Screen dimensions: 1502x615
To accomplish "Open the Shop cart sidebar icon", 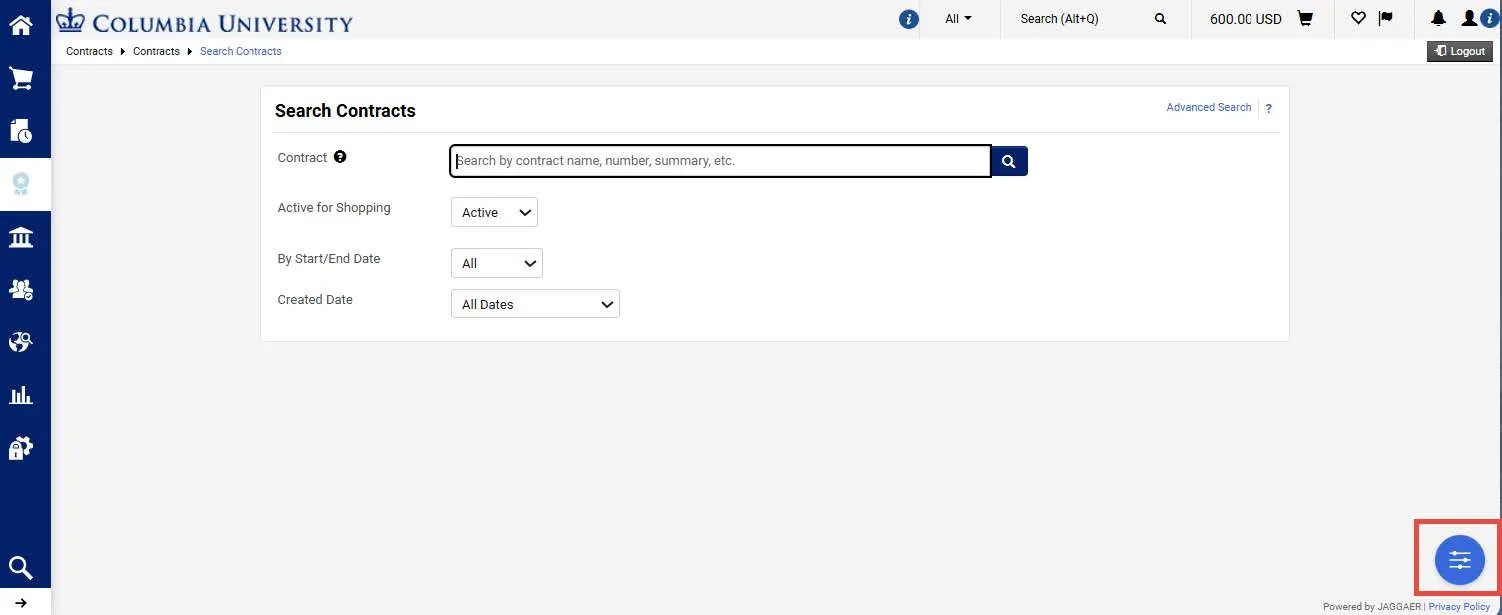I will tap(21, 78).
